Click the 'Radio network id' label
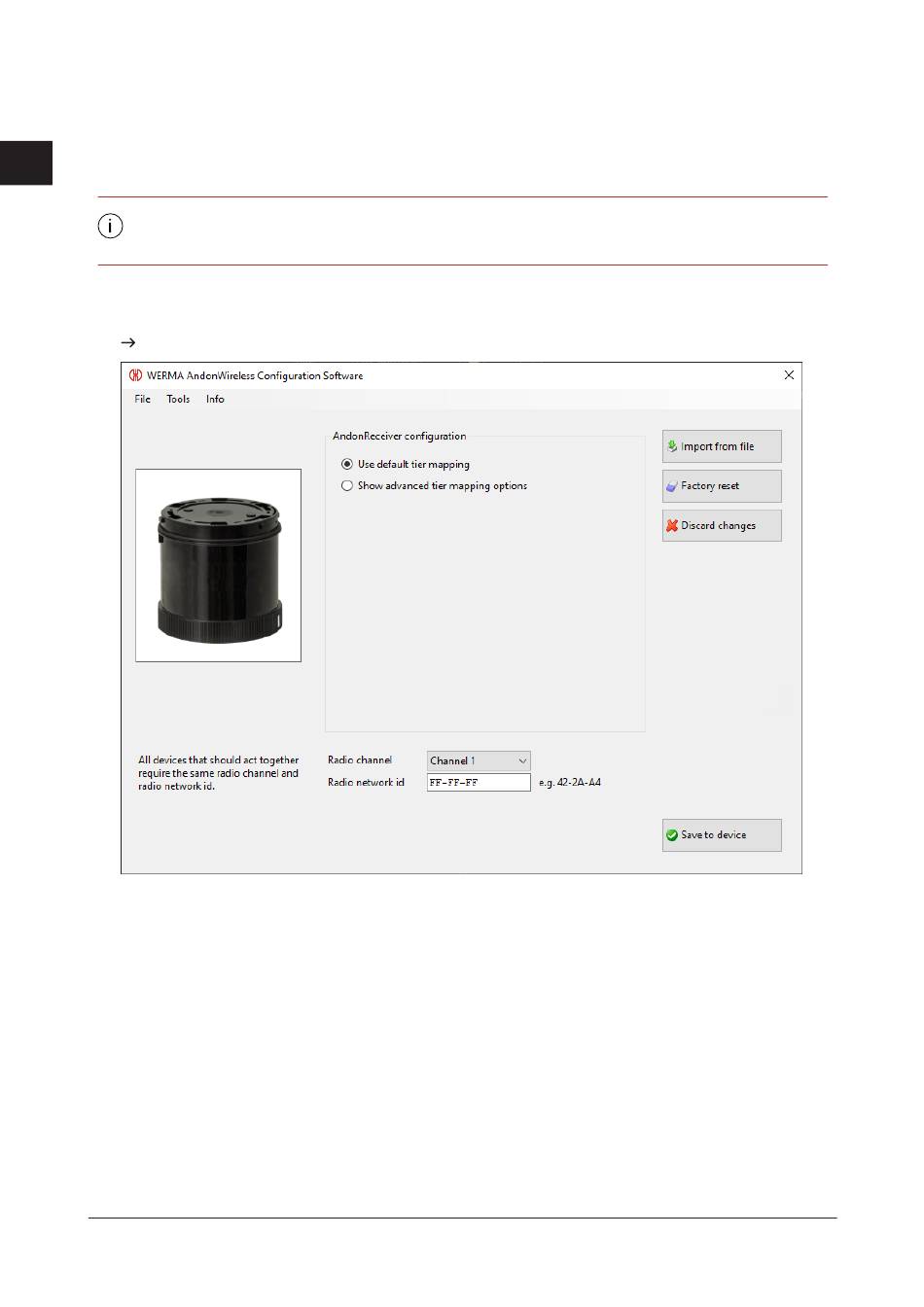The height and width of the screenshot is (1307, 924). tap(366, 782)
